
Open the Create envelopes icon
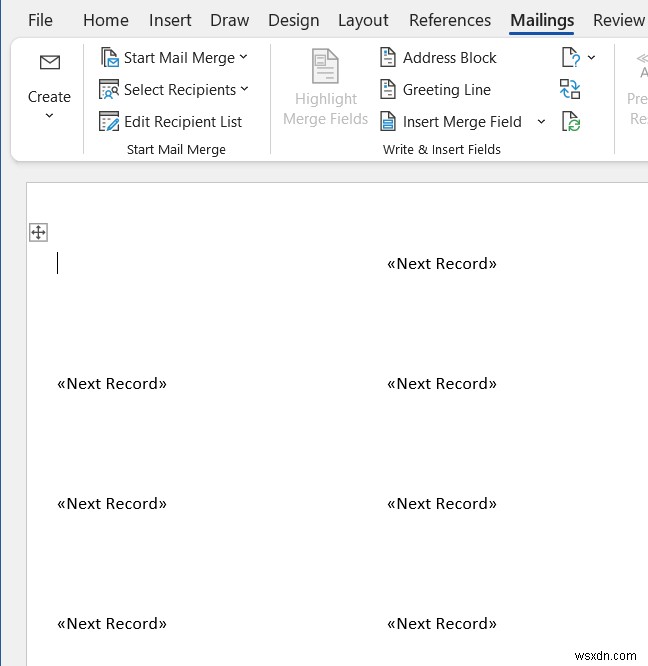click(x=50, y=62)
